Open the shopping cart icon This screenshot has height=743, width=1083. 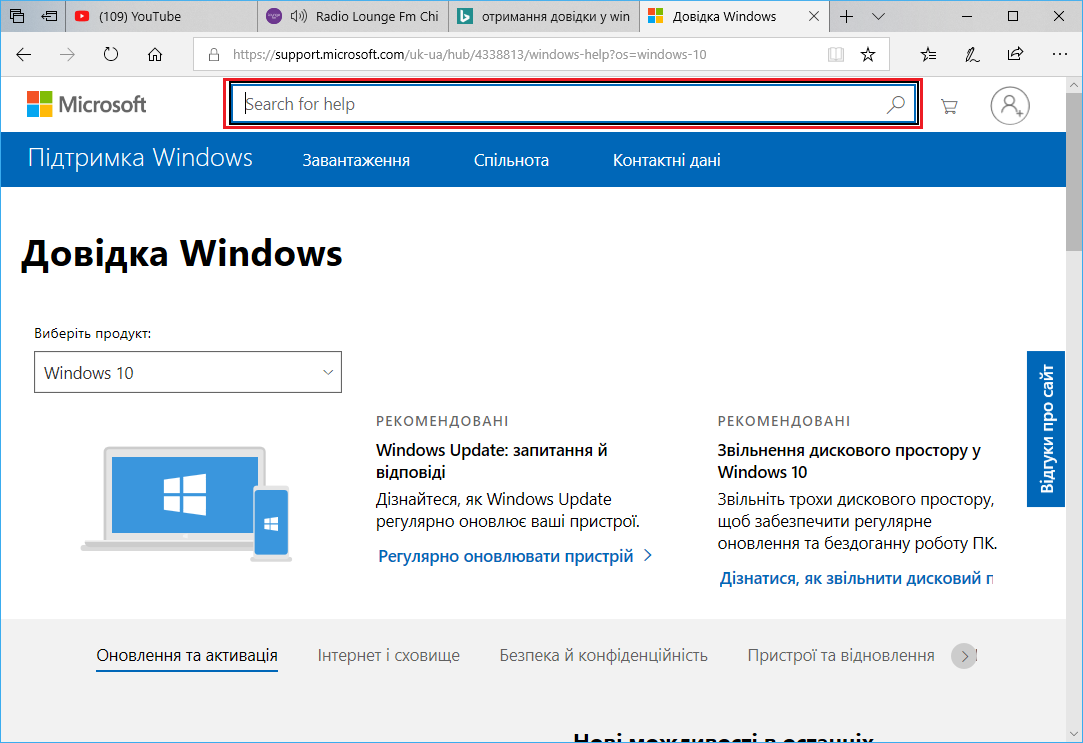point(949,106)
